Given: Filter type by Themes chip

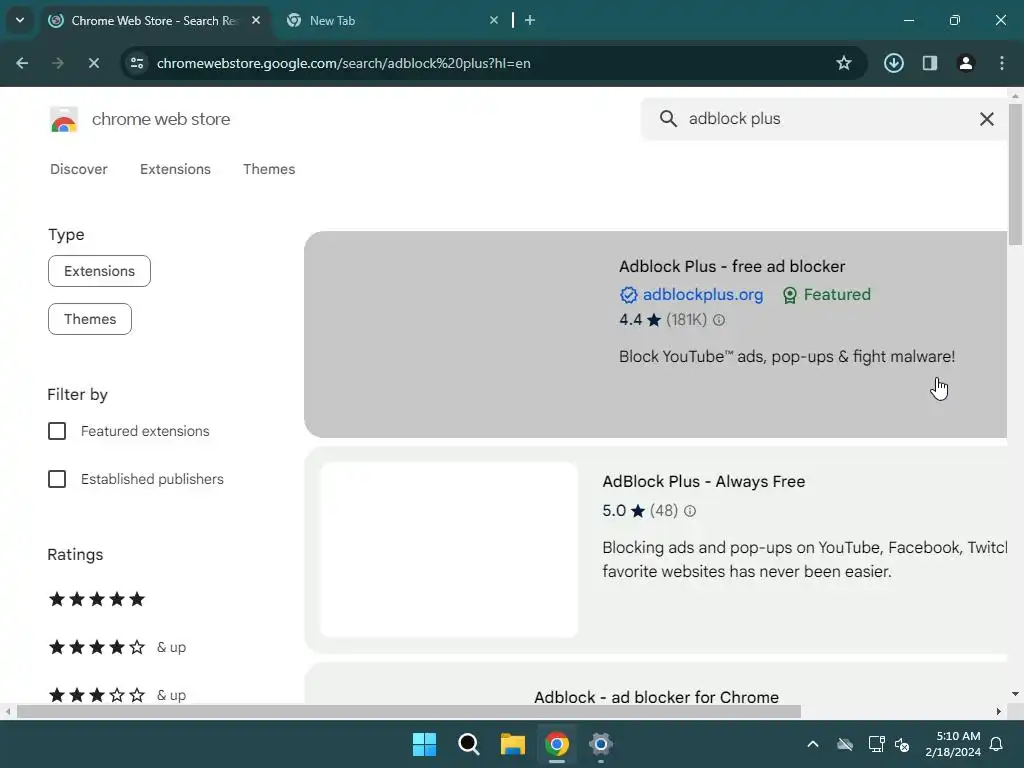Looking at the screenshot, I should [89, 319].
